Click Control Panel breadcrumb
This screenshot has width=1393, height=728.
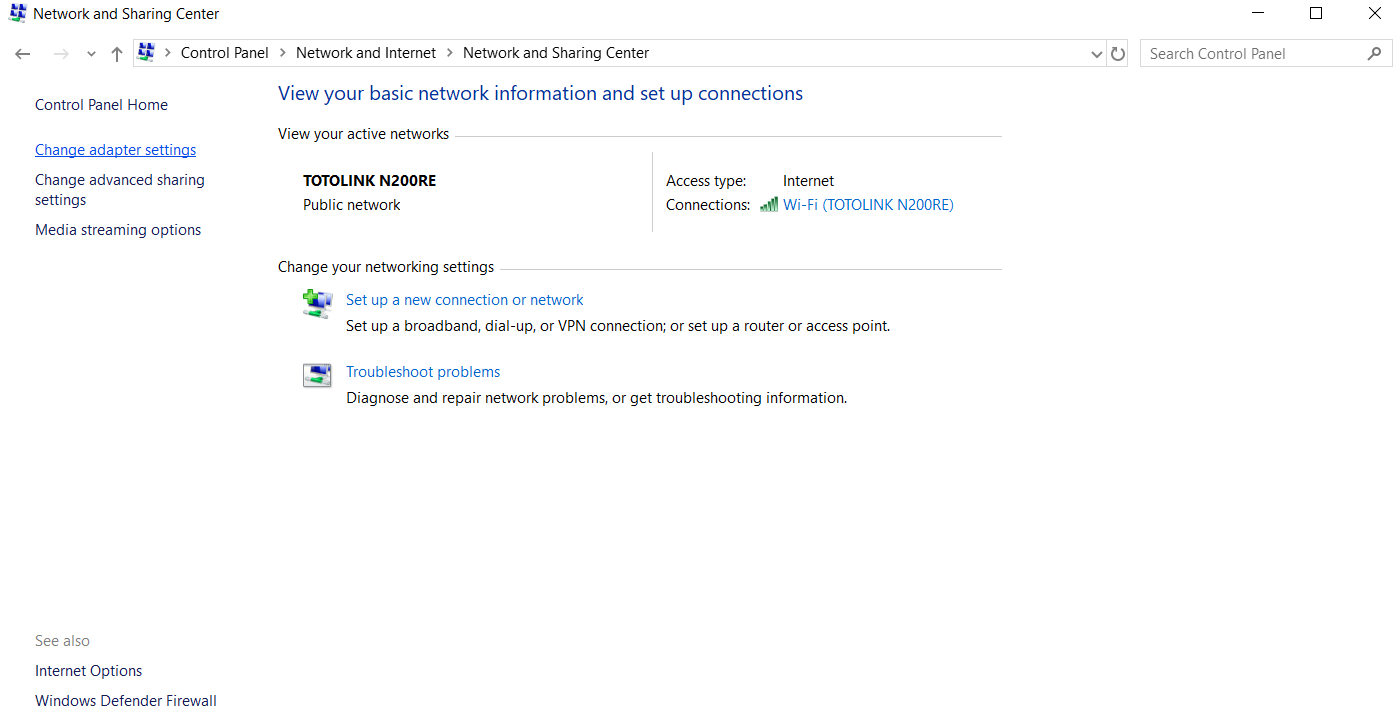click(225, 53)
